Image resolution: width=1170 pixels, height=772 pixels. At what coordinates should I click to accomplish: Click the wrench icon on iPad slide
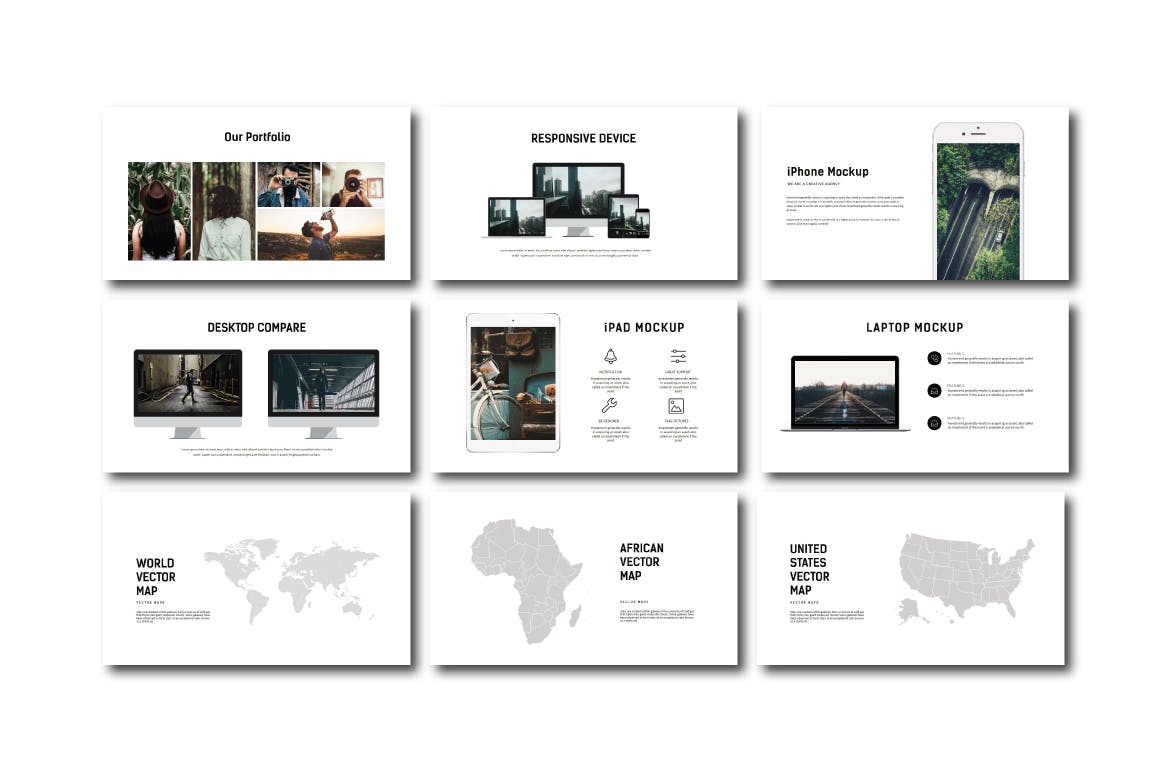(x=610, y=406)
